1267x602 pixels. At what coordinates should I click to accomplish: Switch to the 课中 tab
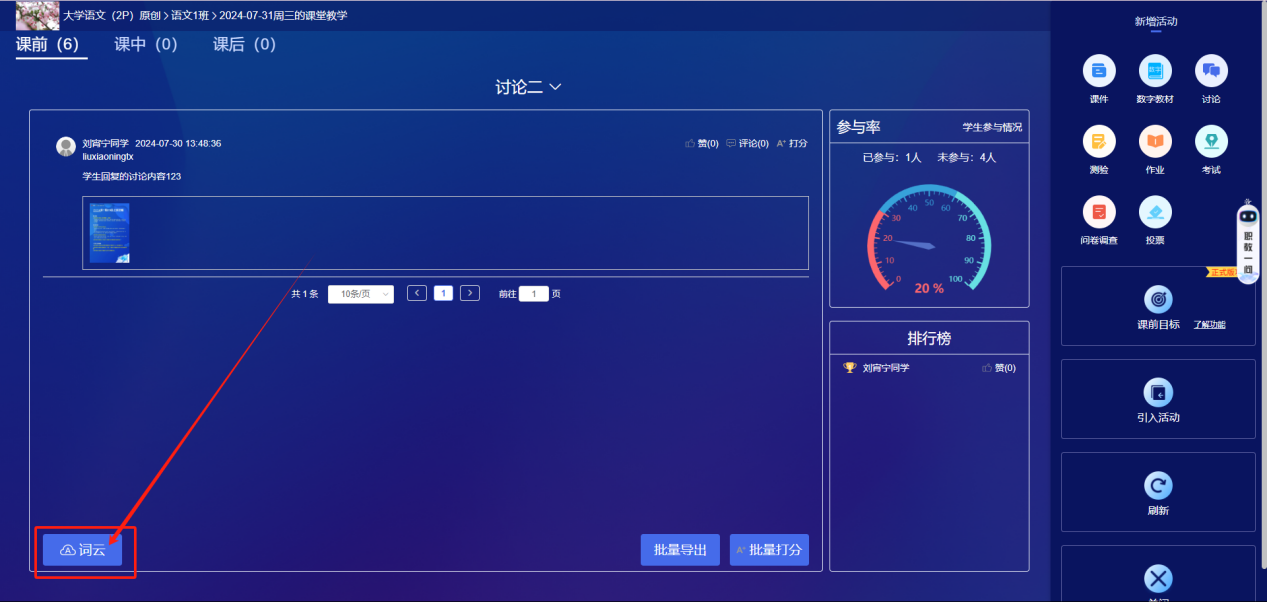pyautogui.click(x=146, y=44)
